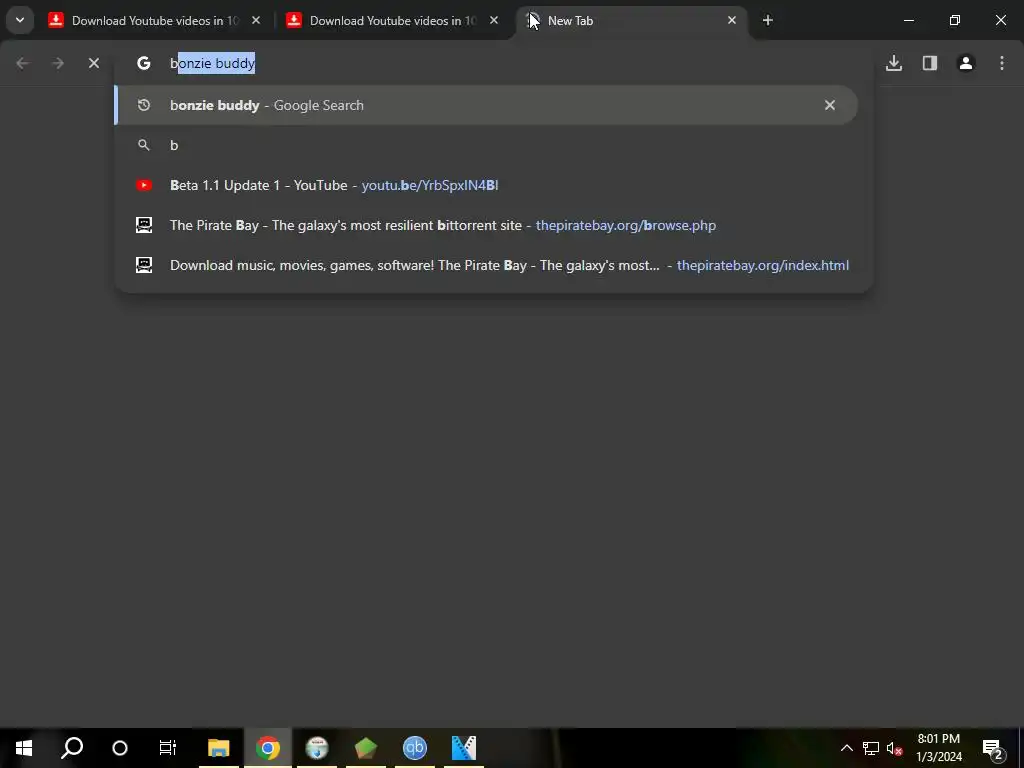Open the Chrome three-dot menu

(x=1002, y=63)
